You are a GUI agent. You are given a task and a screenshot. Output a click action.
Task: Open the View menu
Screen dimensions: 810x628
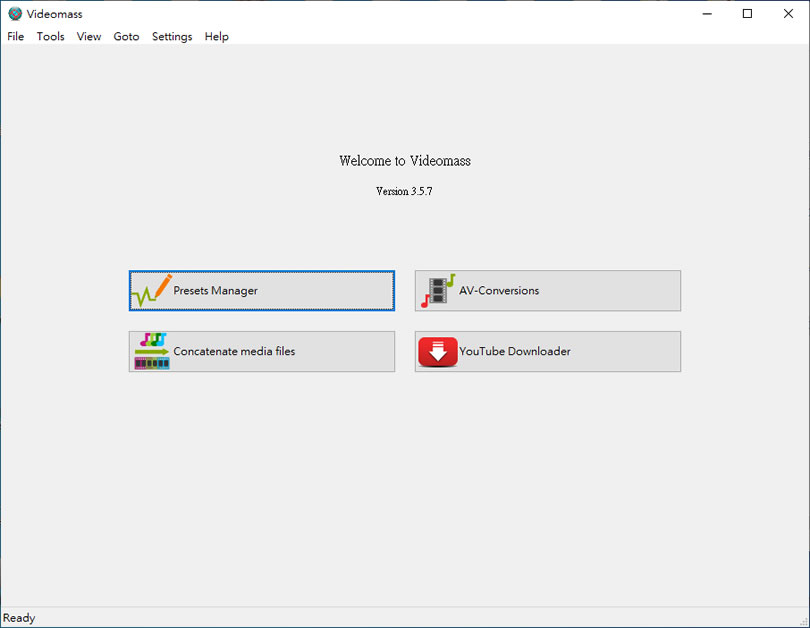pos(89,37)
